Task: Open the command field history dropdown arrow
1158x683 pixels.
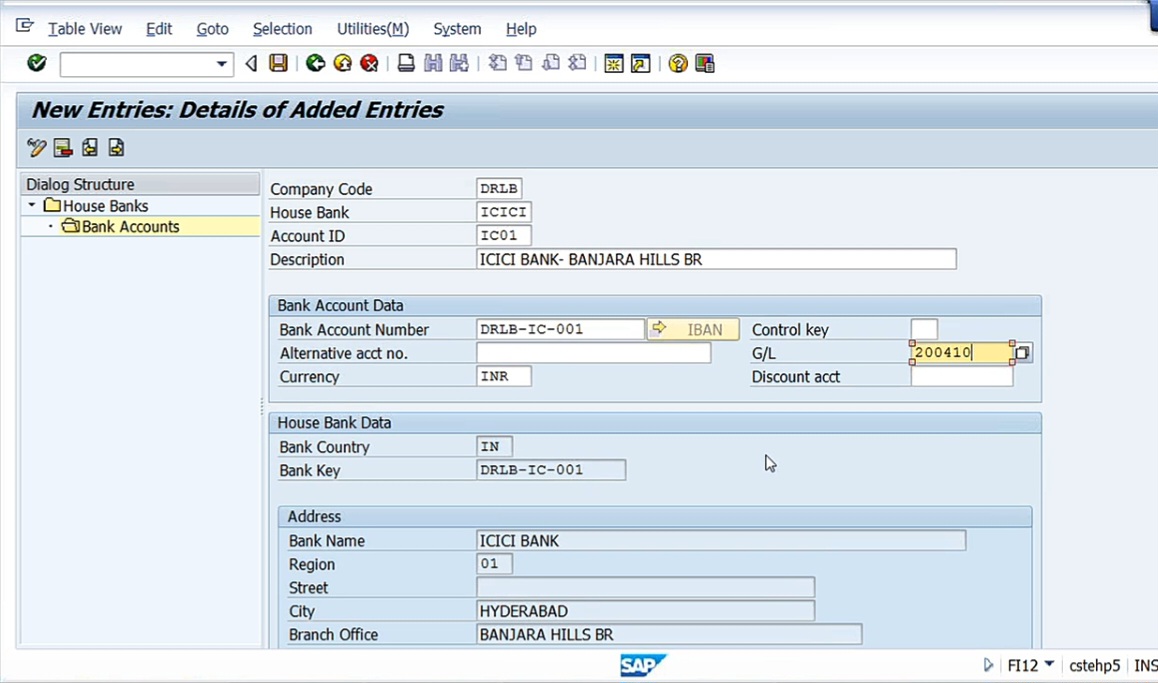Action: [221, 64]
